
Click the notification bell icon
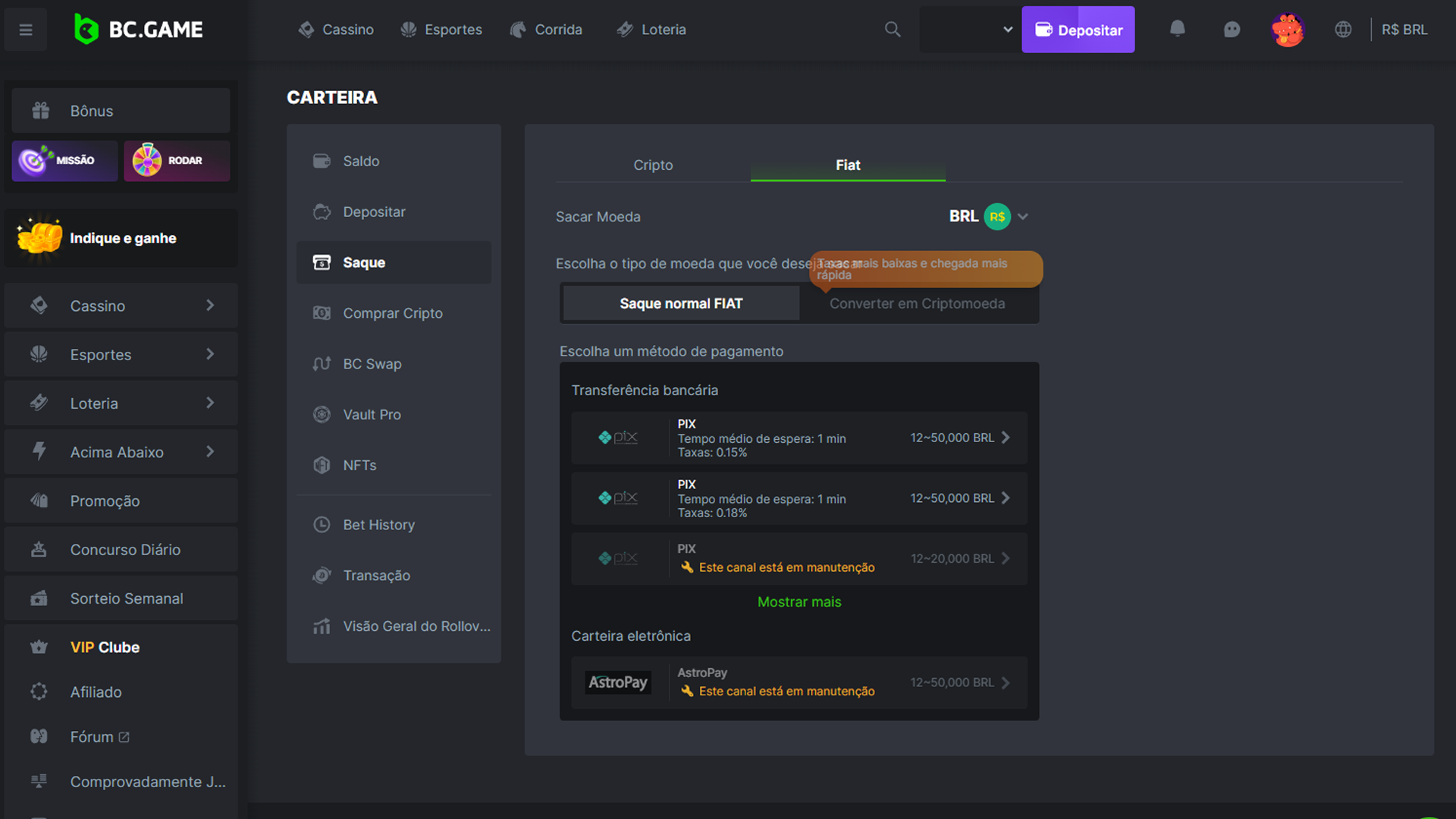pyautogui.click(x=1178, y=29)
